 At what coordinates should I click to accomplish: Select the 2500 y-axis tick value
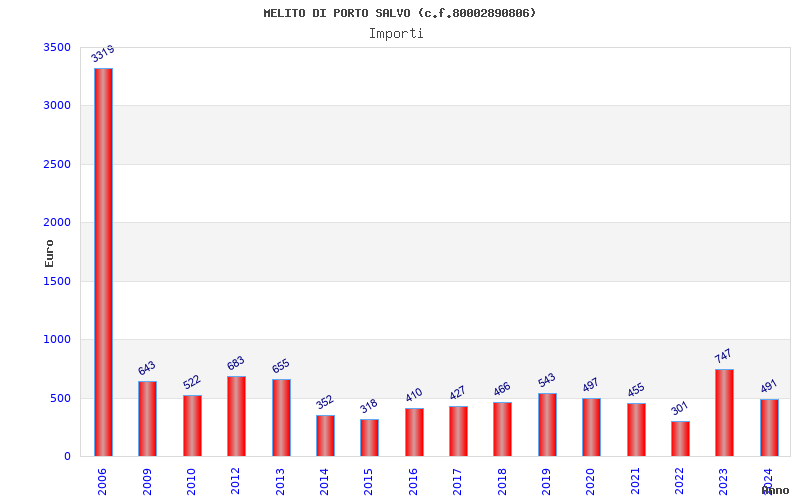click(x=57, y=164)
